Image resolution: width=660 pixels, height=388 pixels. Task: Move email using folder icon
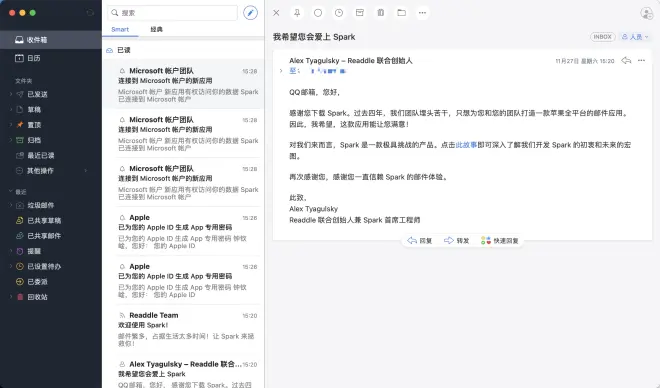point(402,13)
